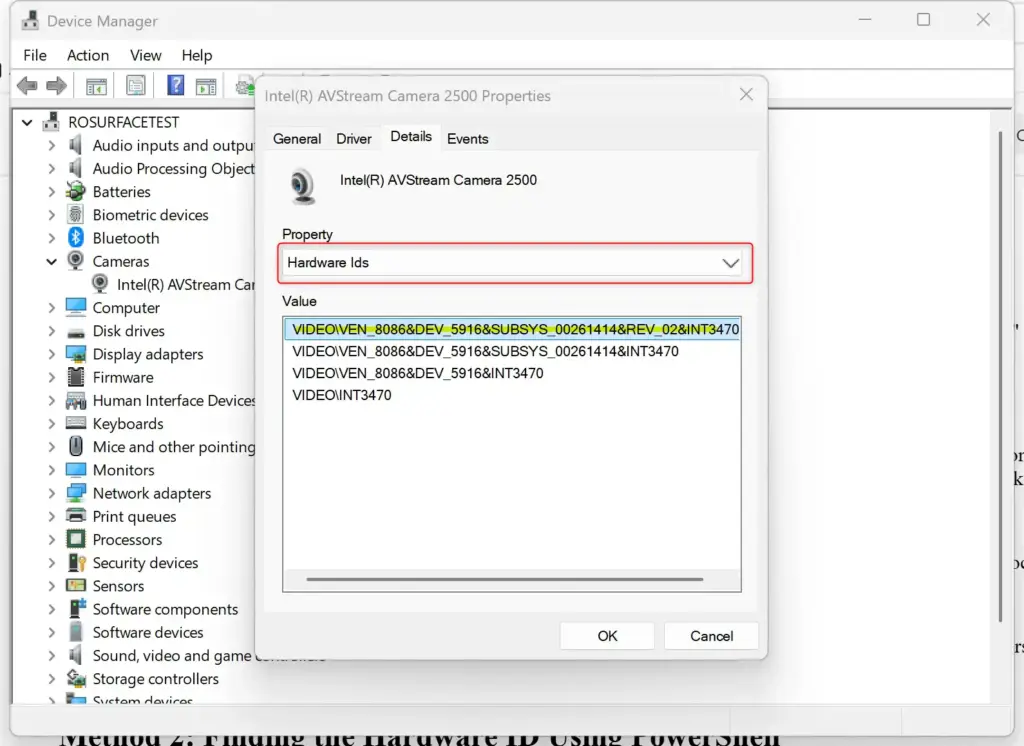This screenshot has height=746, width=1024.
Task: Click the Processors icon
Action: point(76,539)
